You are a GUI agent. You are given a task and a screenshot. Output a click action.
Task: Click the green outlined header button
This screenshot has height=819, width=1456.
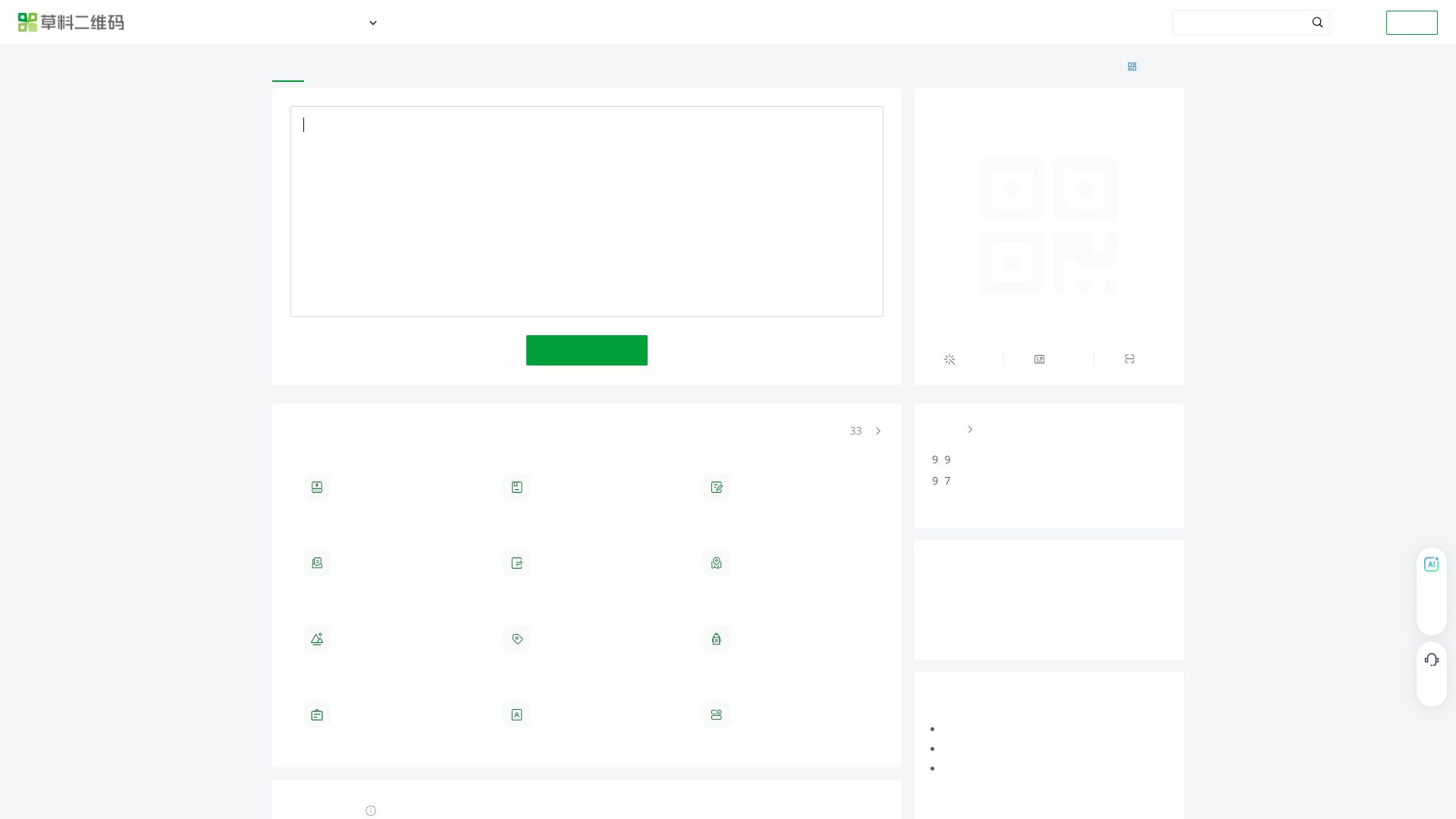coord(1411,23)
